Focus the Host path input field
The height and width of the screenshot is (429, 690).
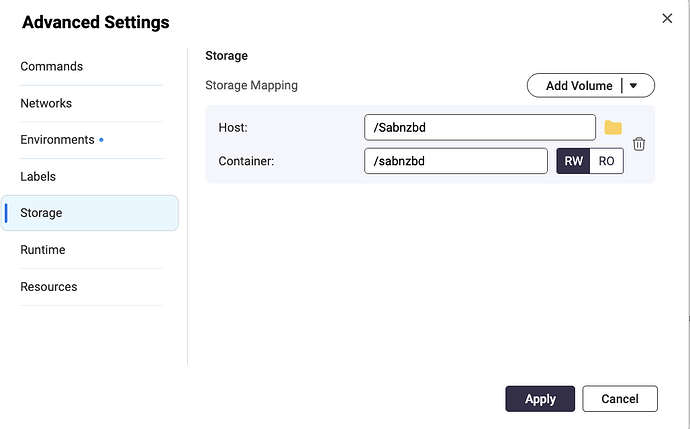(479, 127)
